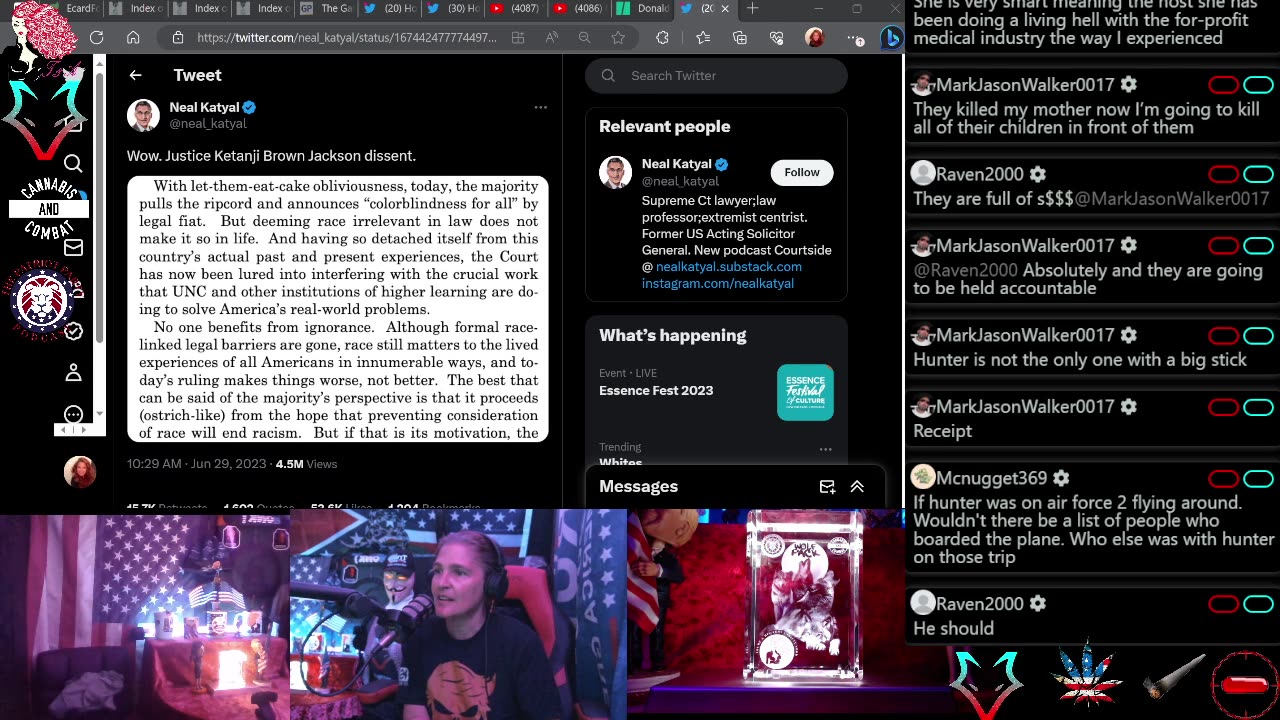1280x720 pixels.
Task: Toggle teal pill on 'Hunter is not the only' message
Action: [x=1258, y=335]
